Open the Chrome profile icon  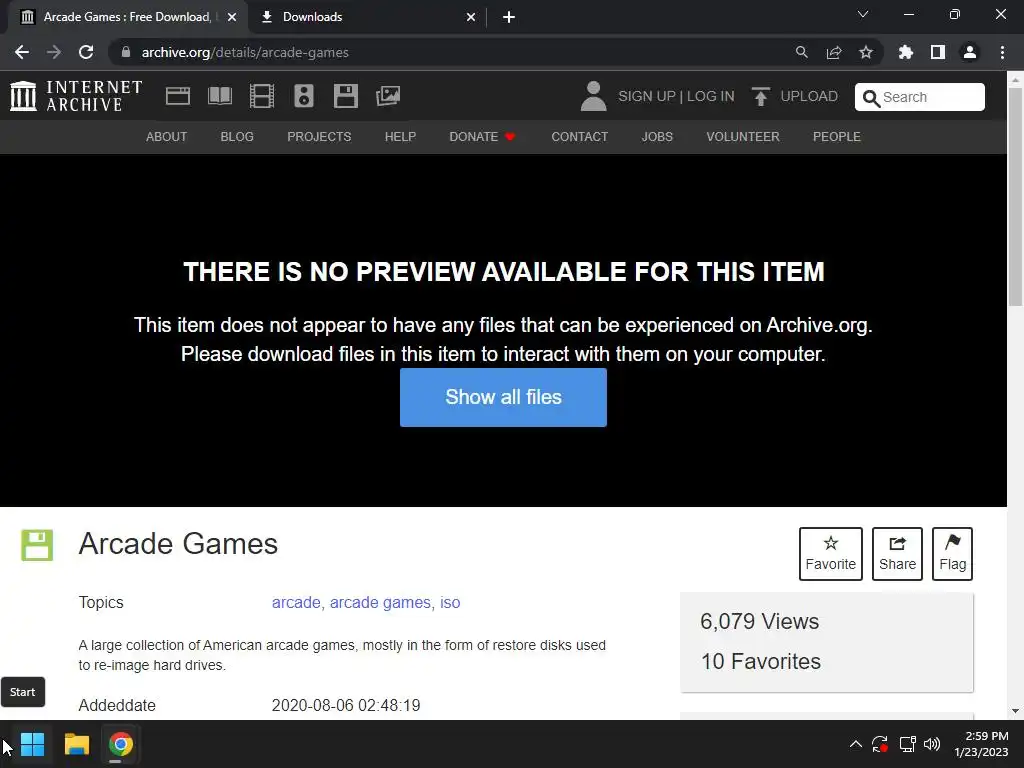970,52
